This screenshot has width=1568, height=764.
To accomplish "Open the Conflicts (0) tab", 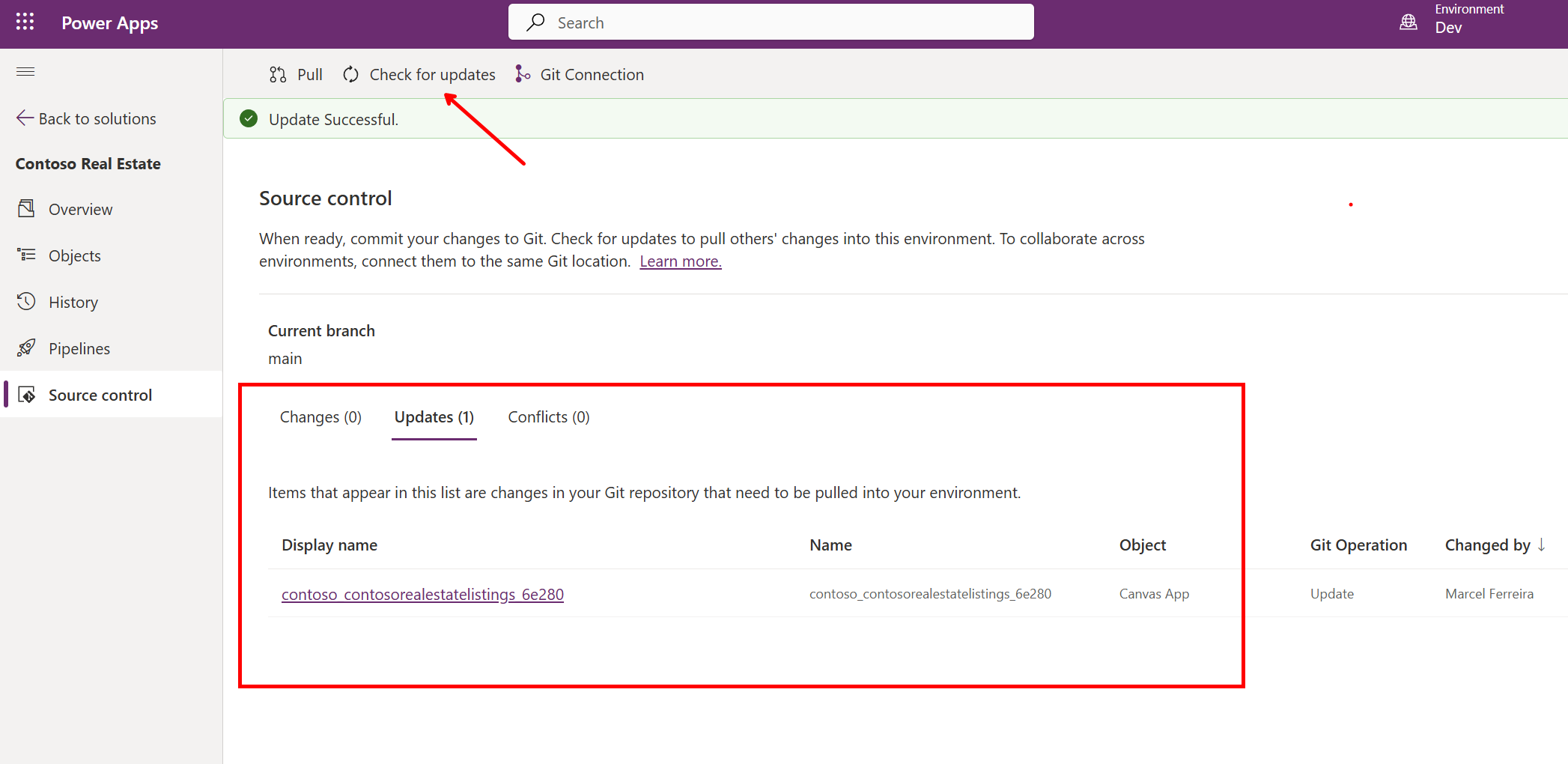I will 548,417.
